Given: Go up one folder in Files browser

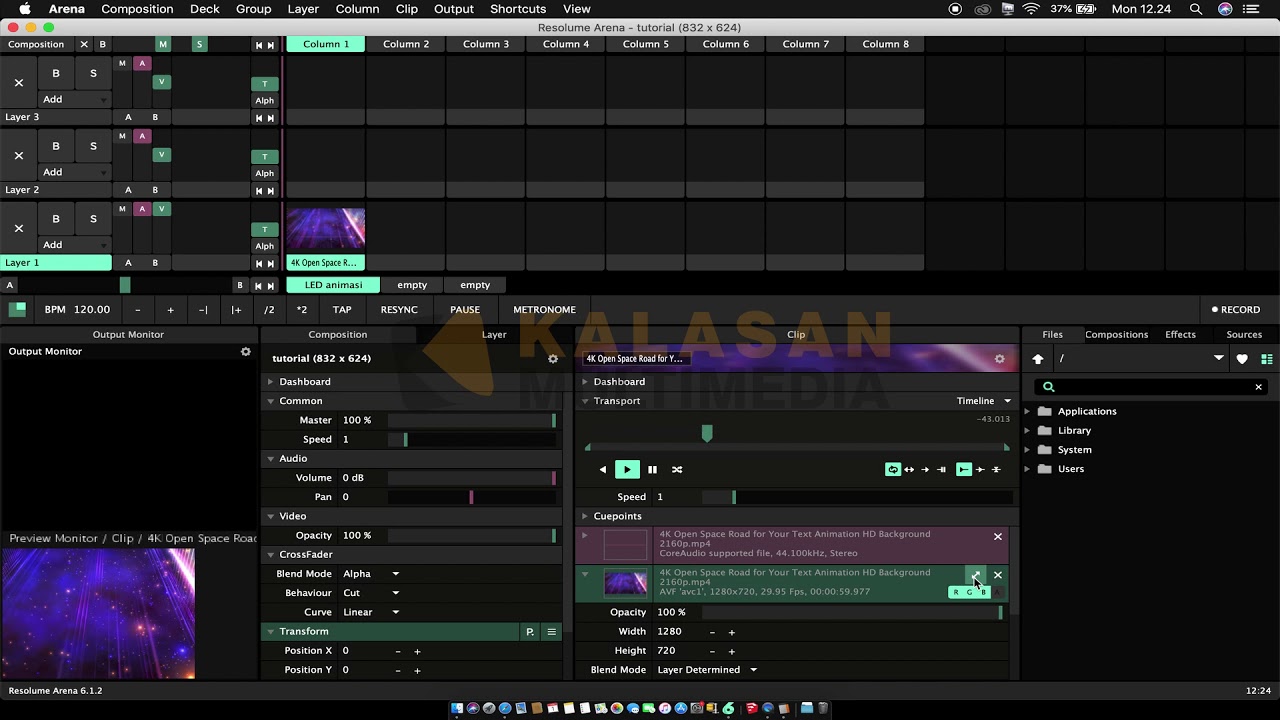Looking at the screenshot, I should tap(1038, 359).
